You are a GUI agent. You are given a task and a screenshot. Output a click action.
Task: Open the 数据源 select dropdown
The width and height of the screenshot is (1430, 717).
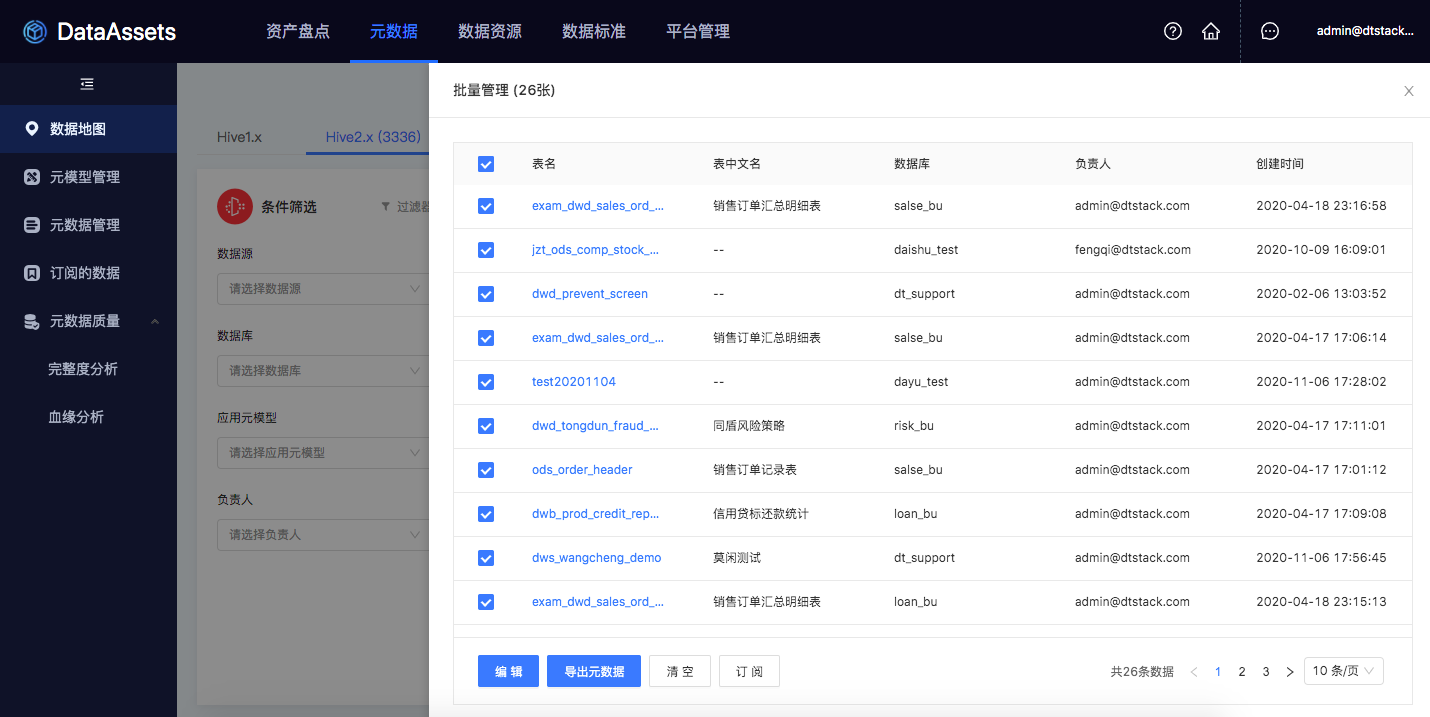point(322,289)
